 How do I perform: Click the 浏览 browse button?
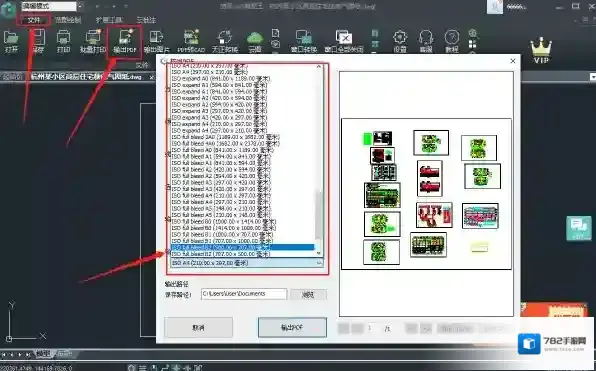(x=308, y=294)
